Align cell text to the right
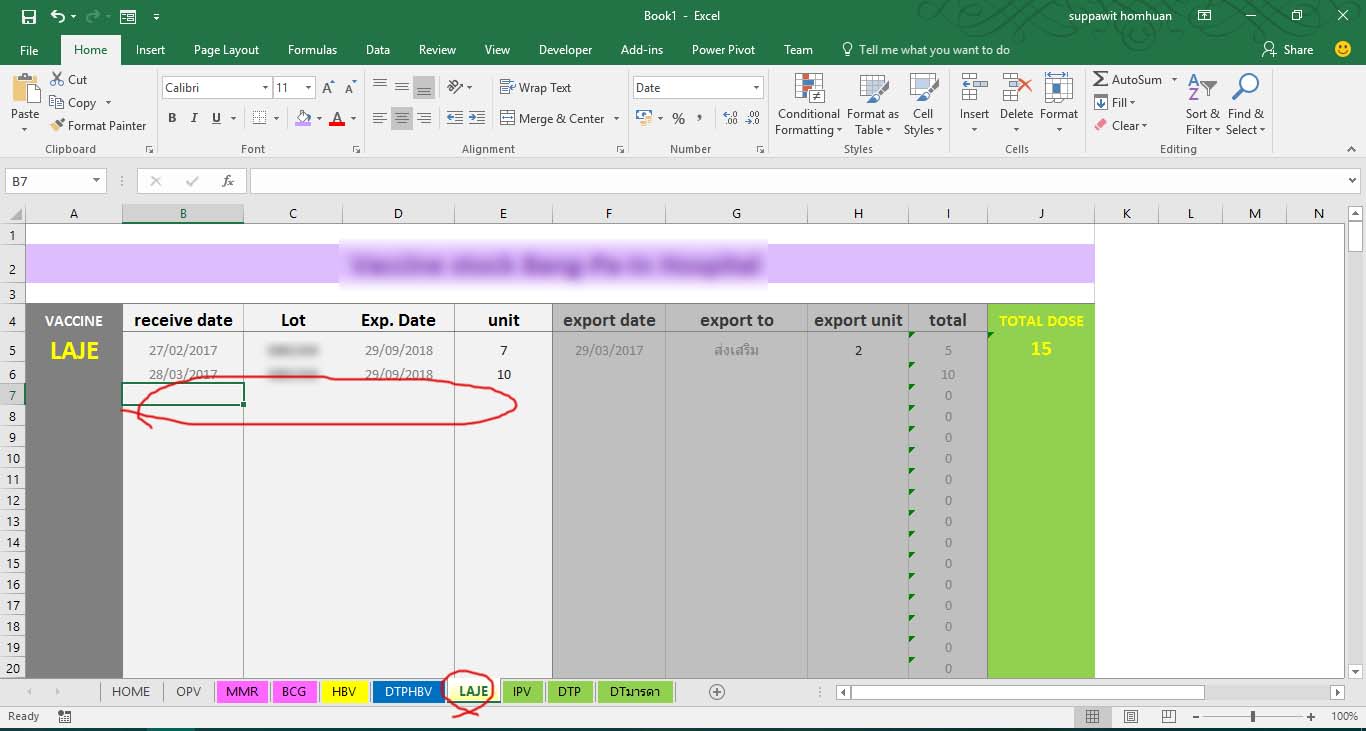Image resolution: width=1366 pixels, height=731 pixels. click(423, 118)
